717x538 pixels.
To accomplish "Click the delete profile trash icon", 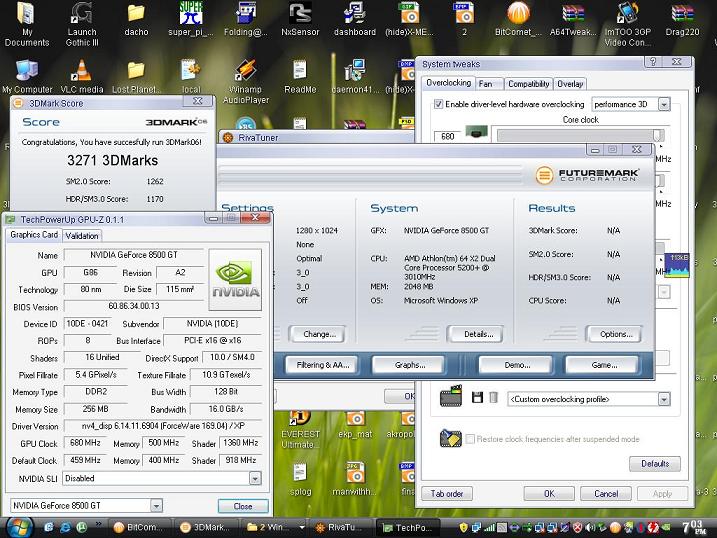I will 493,397.
